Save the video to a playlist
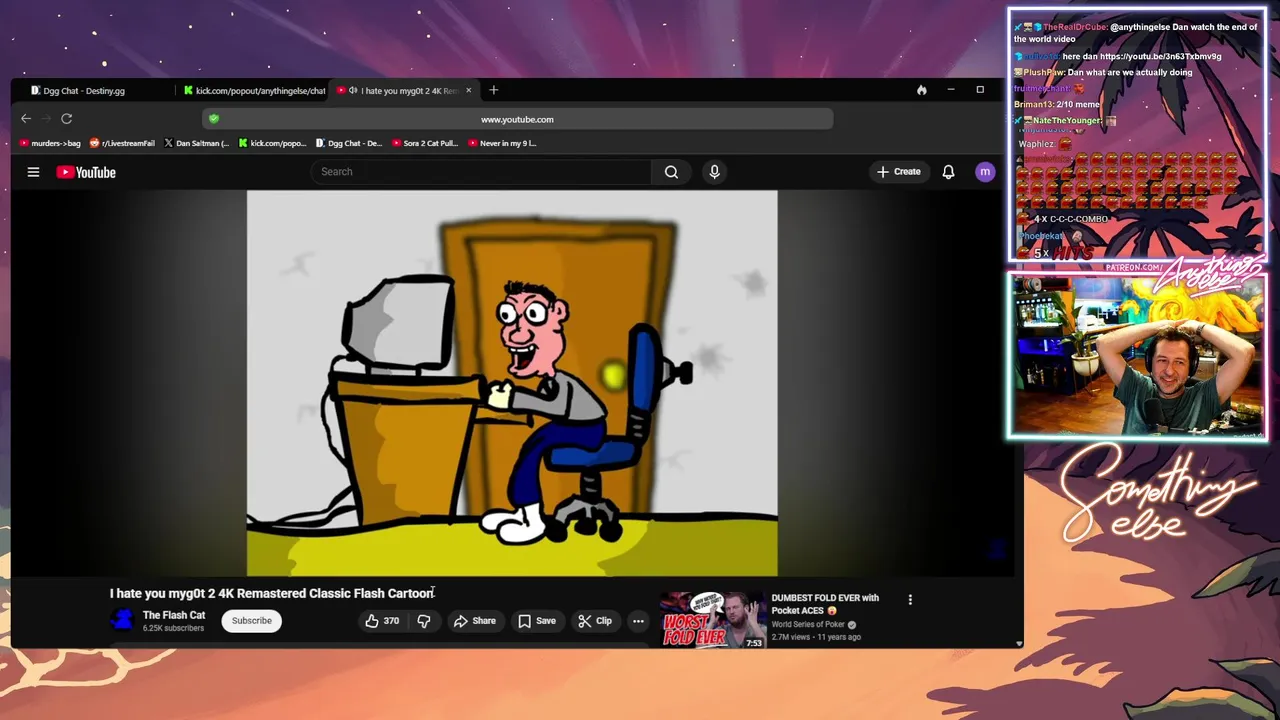The image size is (1280, 720). [536, 621]
